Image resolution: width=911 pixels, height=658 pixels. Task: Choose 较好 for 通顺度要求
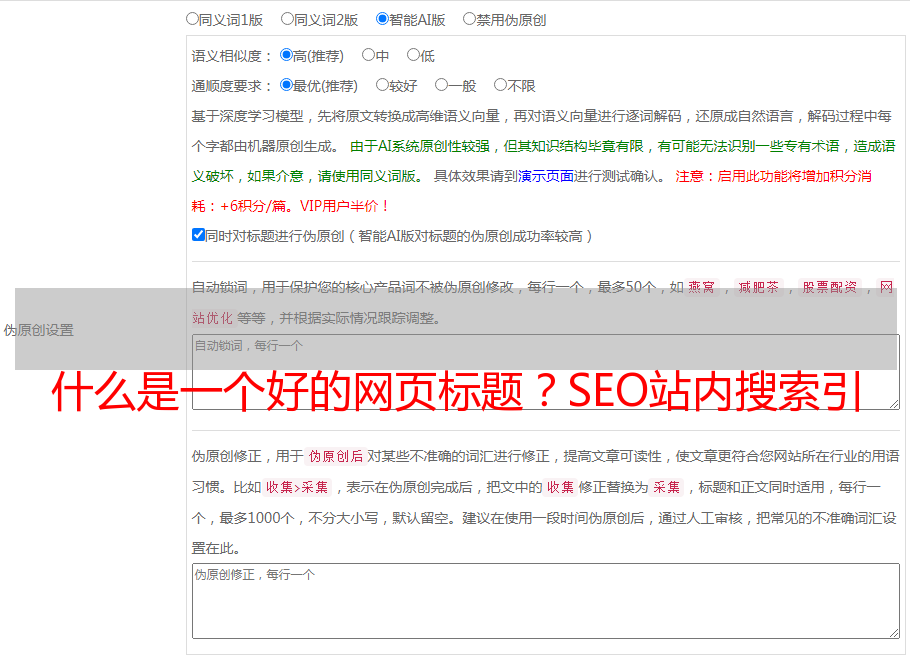coord(382,86)
